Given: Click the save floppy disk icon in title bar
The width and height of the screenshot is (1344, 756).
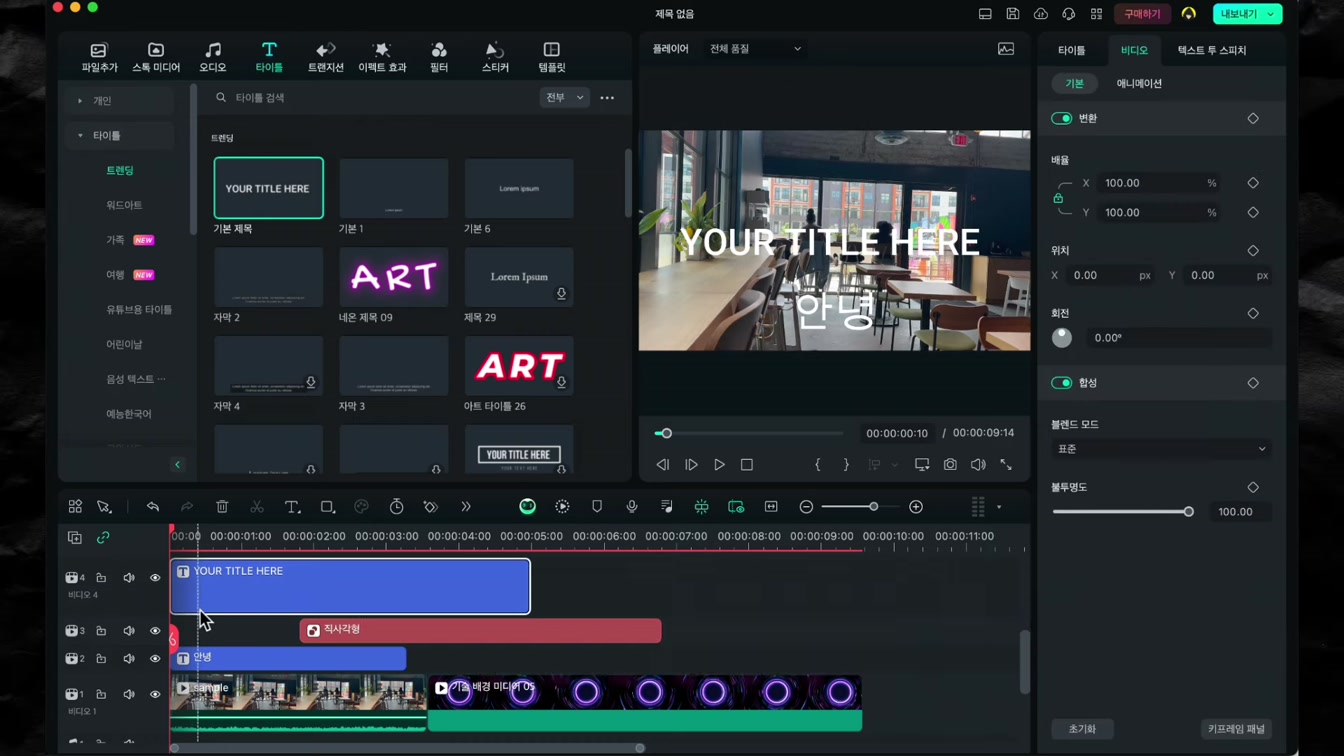Looking at the screenshot, I should 1013,14.
